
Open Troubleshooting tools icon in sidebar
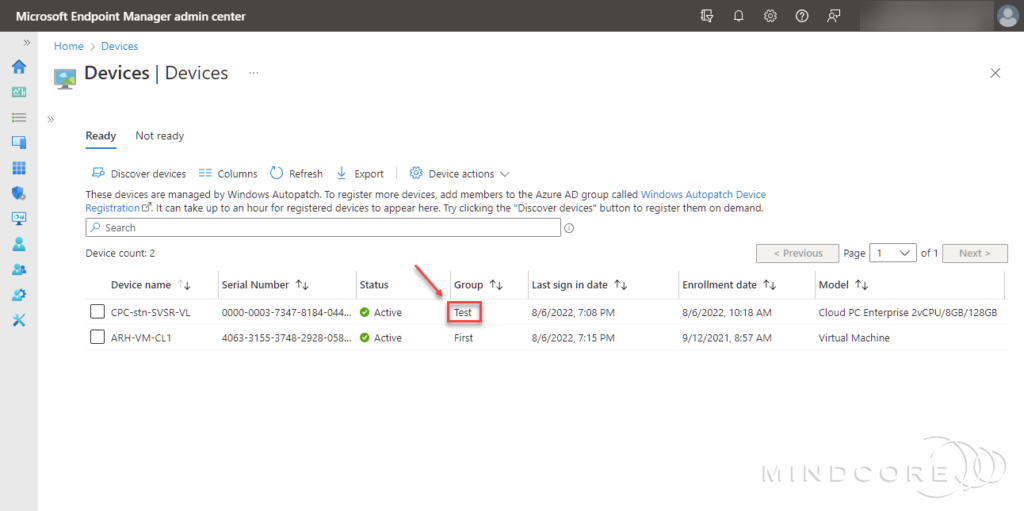18,320
